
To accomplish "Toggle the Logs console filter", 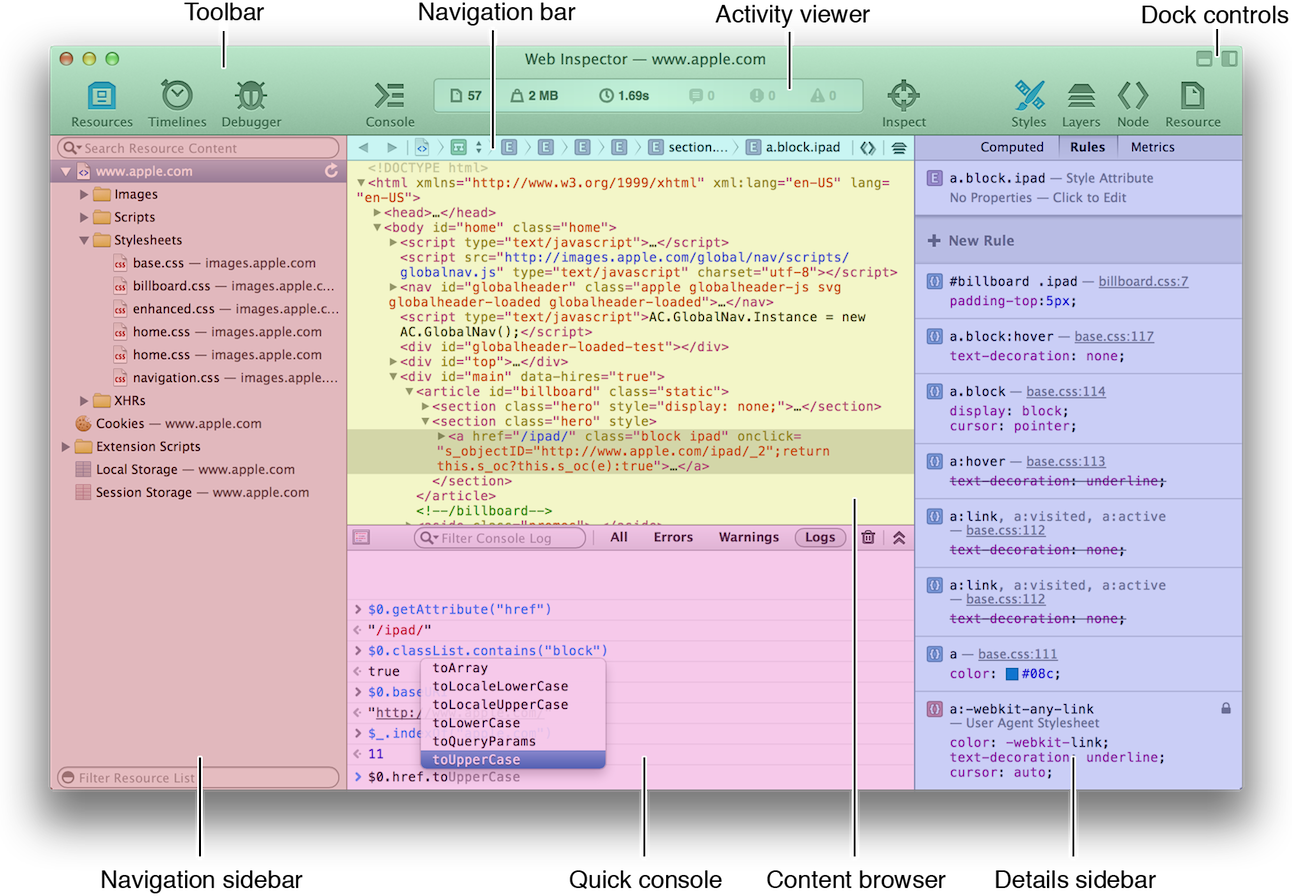I will (x=819, y=537).
